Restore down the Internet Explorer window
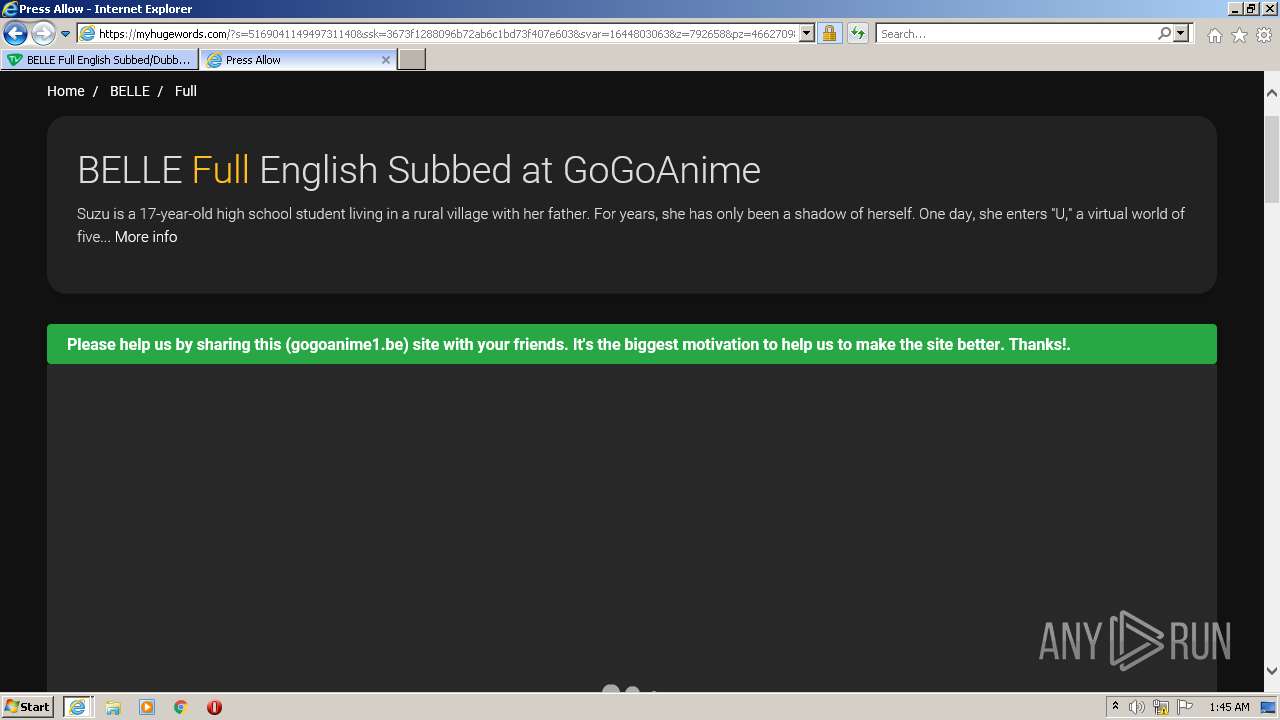Screen dimensions: 1280x720 click(x=1252, y=8)
